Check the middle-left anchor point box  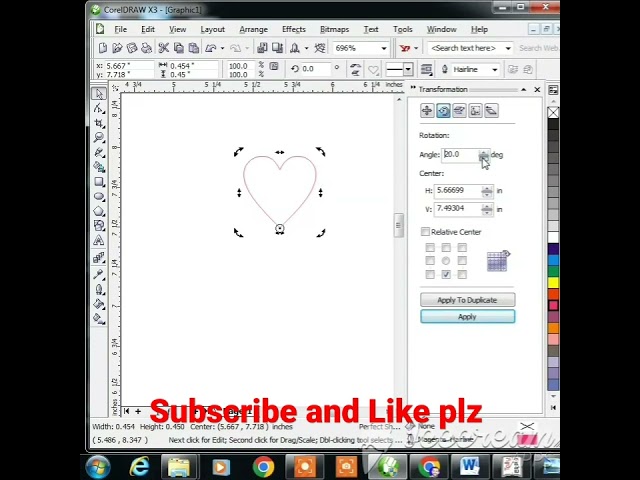tap(430, 260)
